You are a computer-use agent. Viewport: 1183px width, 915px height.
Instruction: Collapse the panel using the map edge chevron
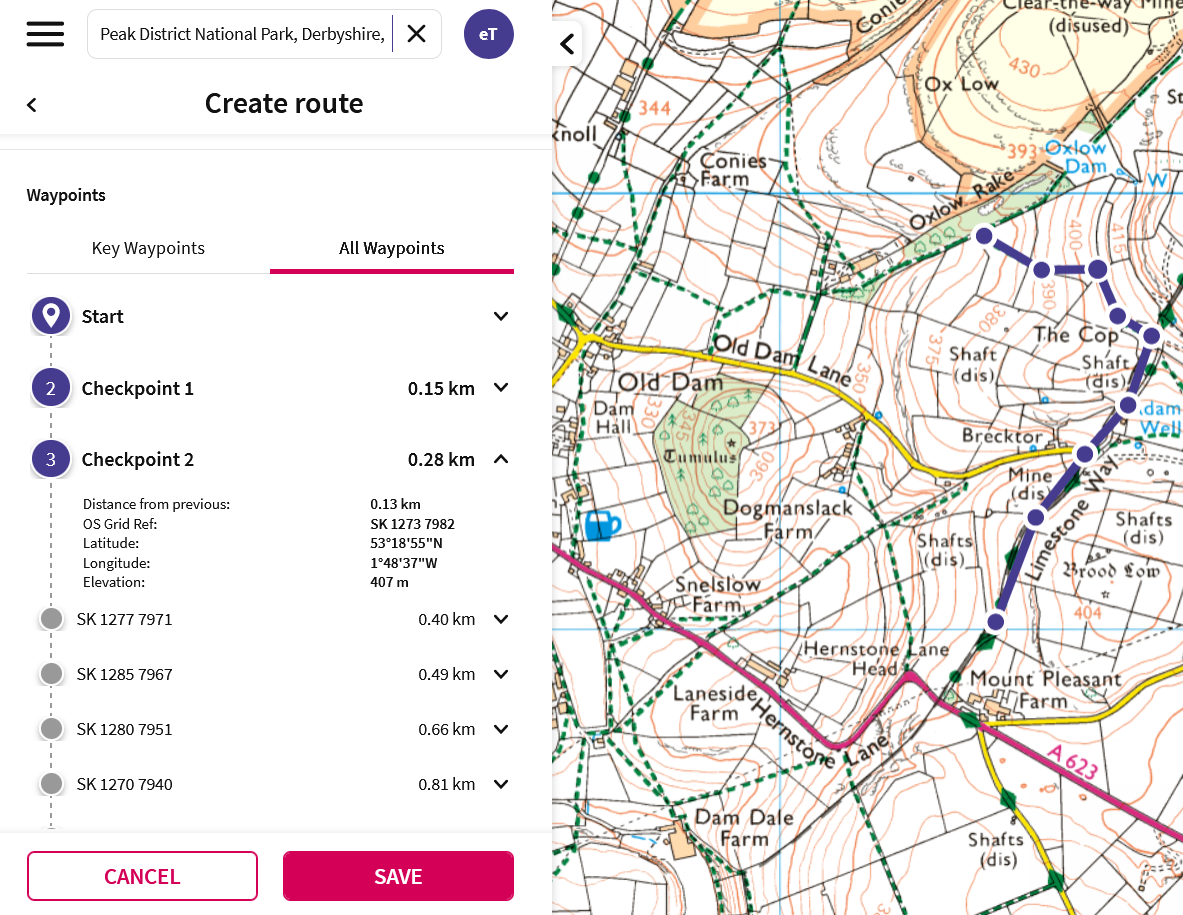pyautogui.click(x=567, y=44)
